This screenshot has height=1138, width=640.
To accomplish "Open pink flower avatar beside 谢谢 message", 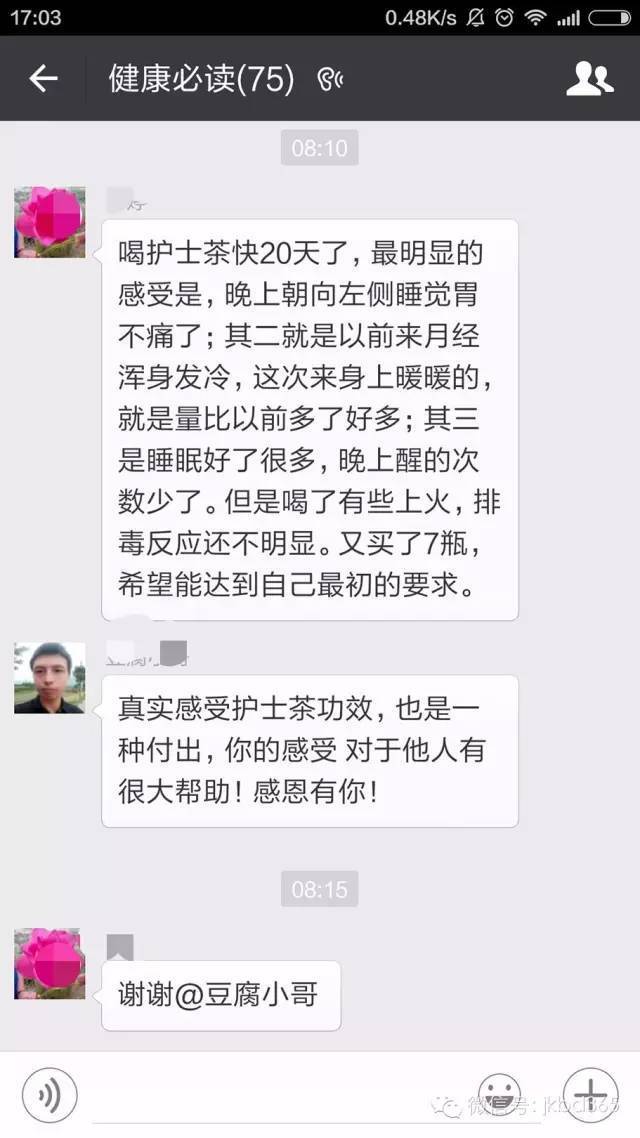I will point(49,964).
